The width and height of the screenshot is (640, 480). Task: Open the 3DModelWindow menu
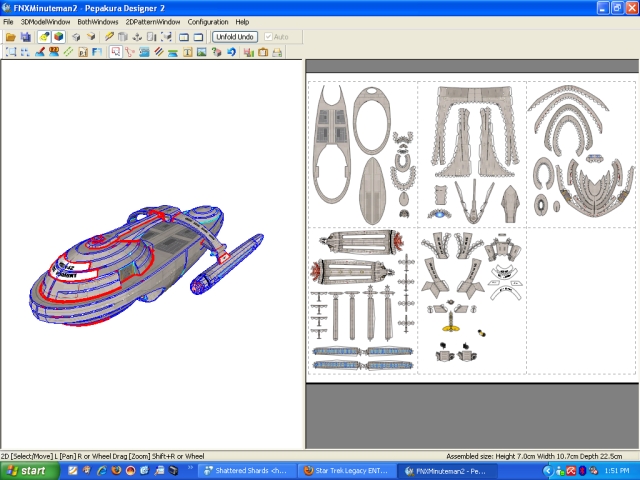(45, 22)
